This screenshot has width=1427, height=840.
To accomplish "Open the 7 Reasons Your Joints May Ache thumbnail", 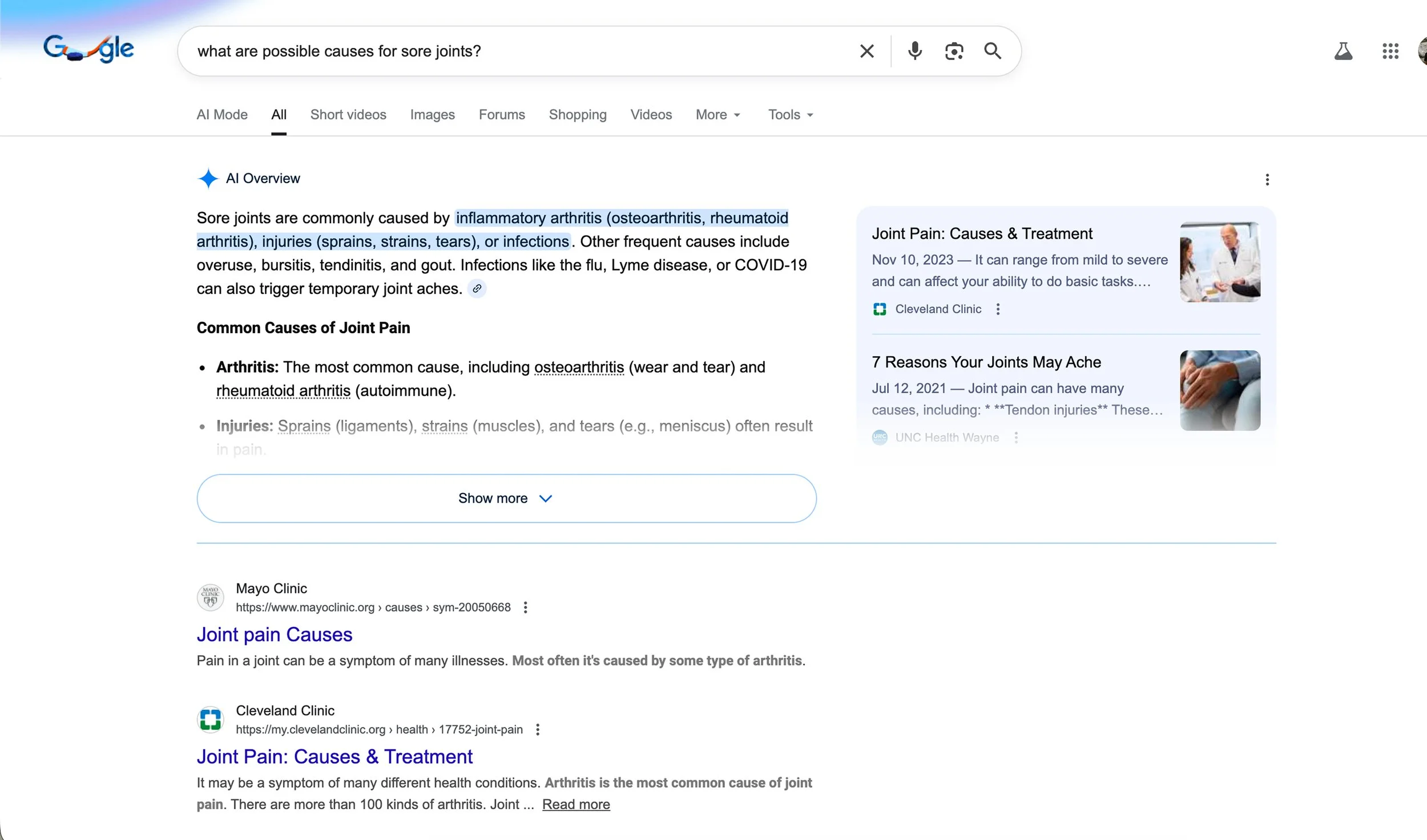I will 1220,390.
